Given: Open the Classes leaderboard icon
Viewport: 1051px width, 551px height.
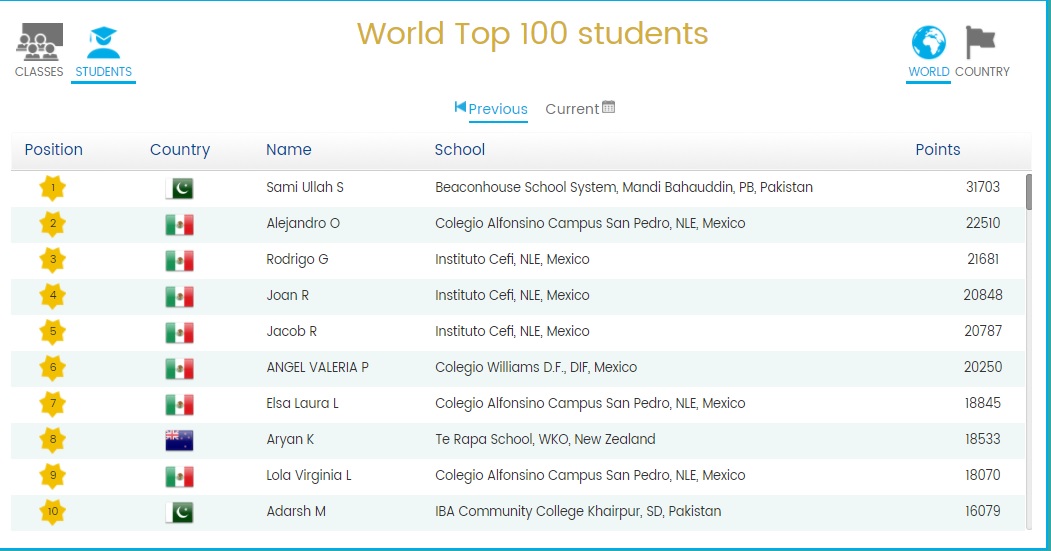Looking at the screenshot, I should pyautogui.click(x=40, y=42).
